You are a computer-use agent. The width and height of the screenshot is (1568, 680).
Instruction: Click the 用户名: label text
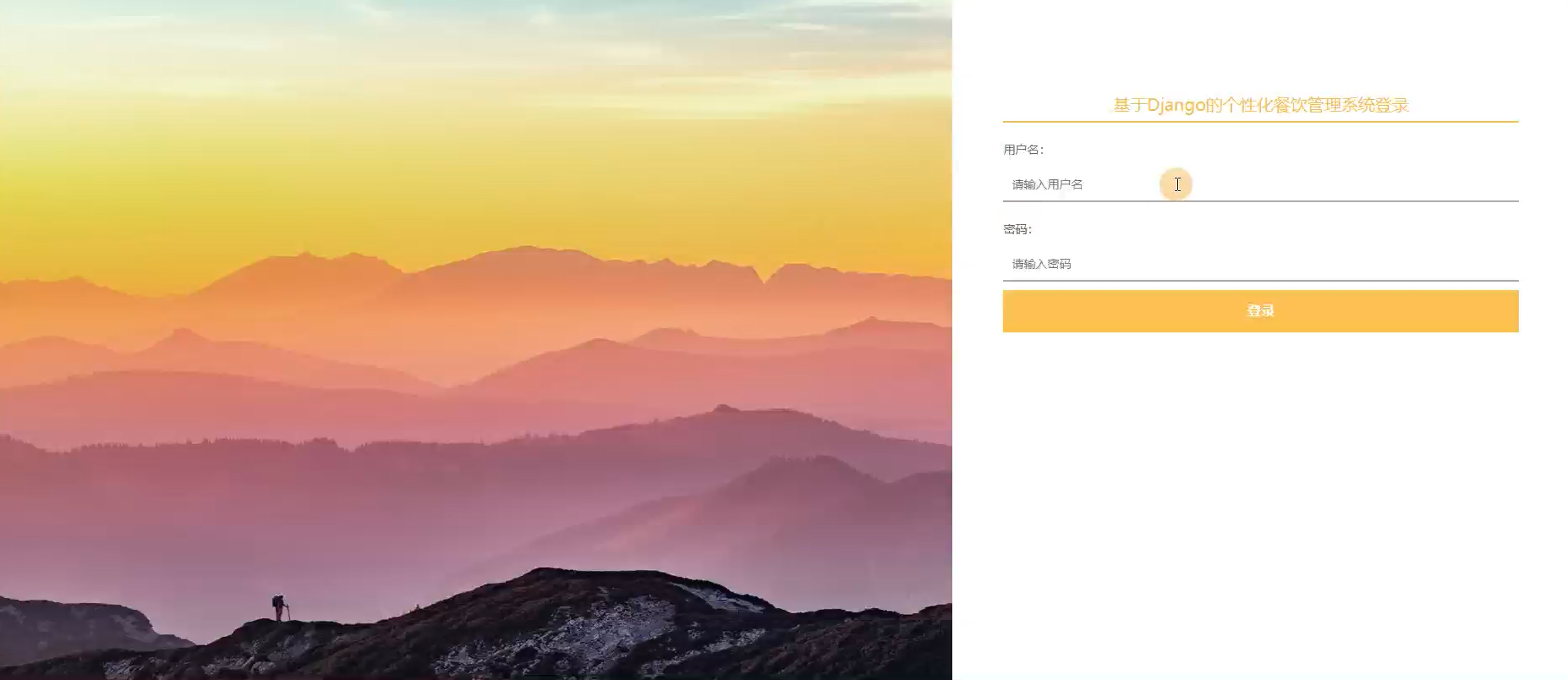pyautogui.click(x=1023, y=150)
